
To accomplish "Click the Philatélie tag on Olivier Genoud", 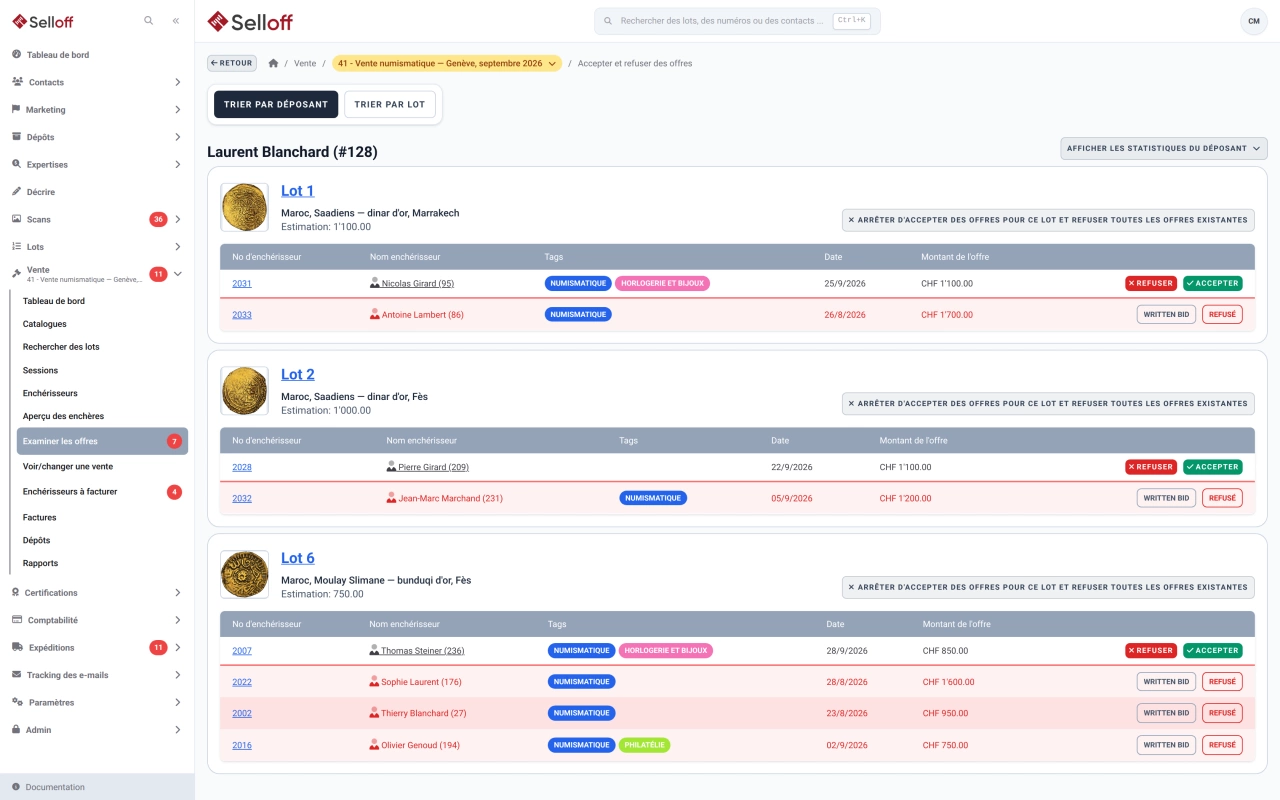I will [x=645, y=745].
